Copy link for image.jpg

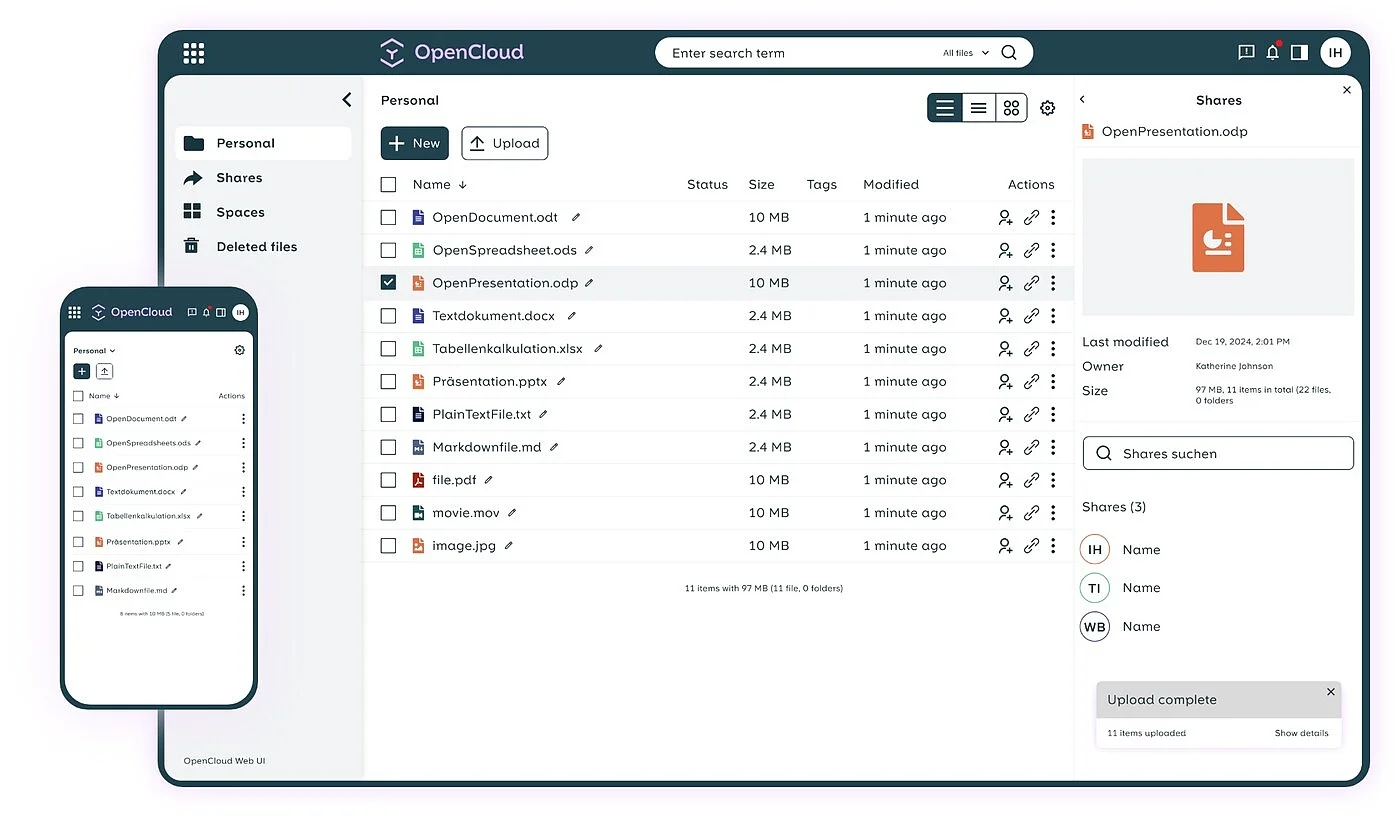click(x=1031, y=546)
